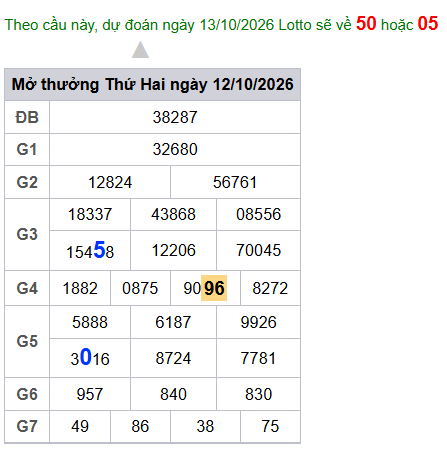
Task: Click G6 number 840
Action: pyautogui.click(x=173, y=394)
